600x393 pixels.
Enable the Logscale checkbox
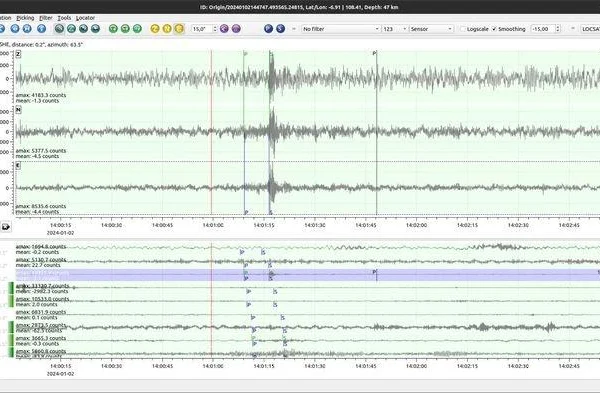[x=463, y=29]
